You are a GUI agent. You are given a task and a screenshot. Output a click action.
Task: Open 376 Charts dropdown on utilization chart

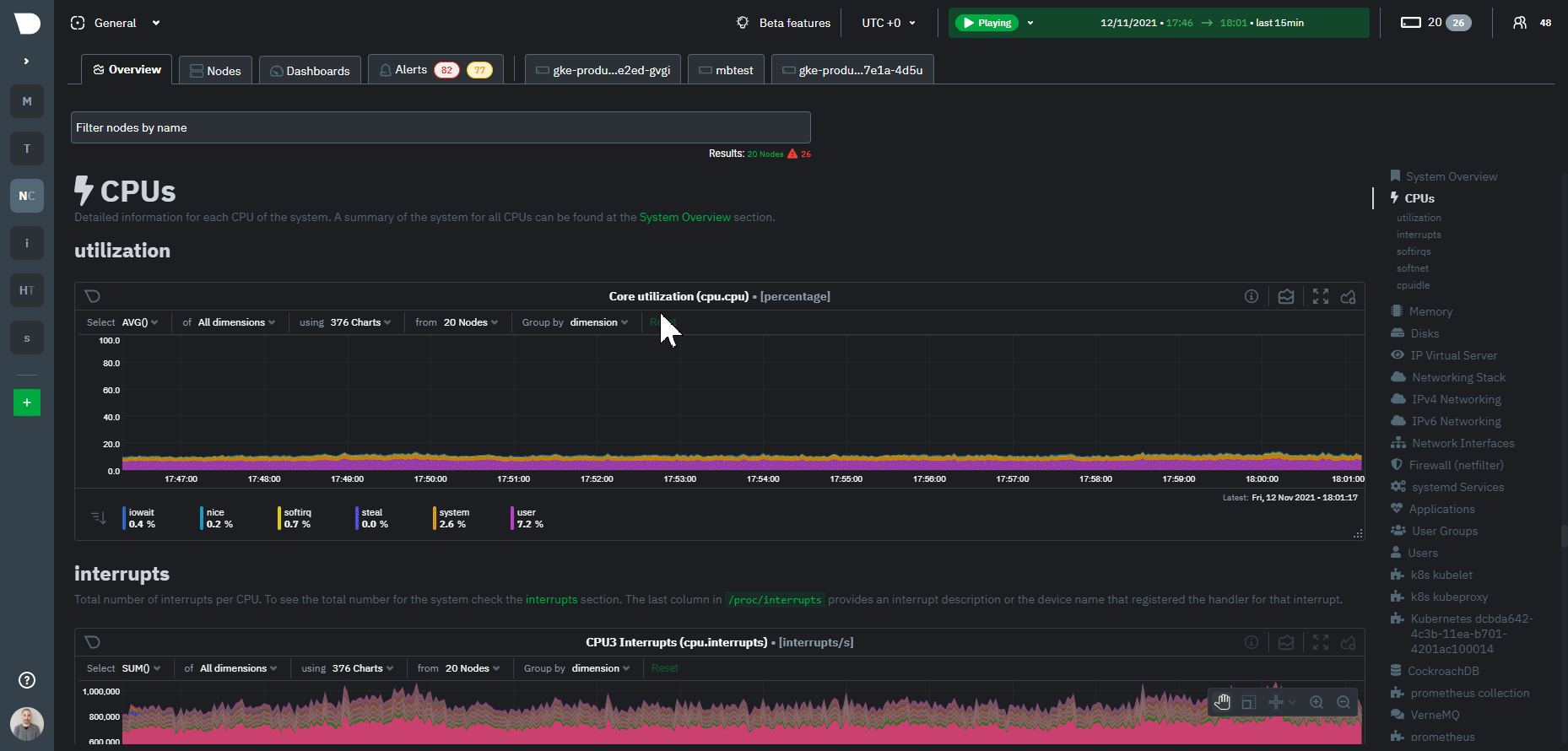pyautogui.click(x=360, y=322)
